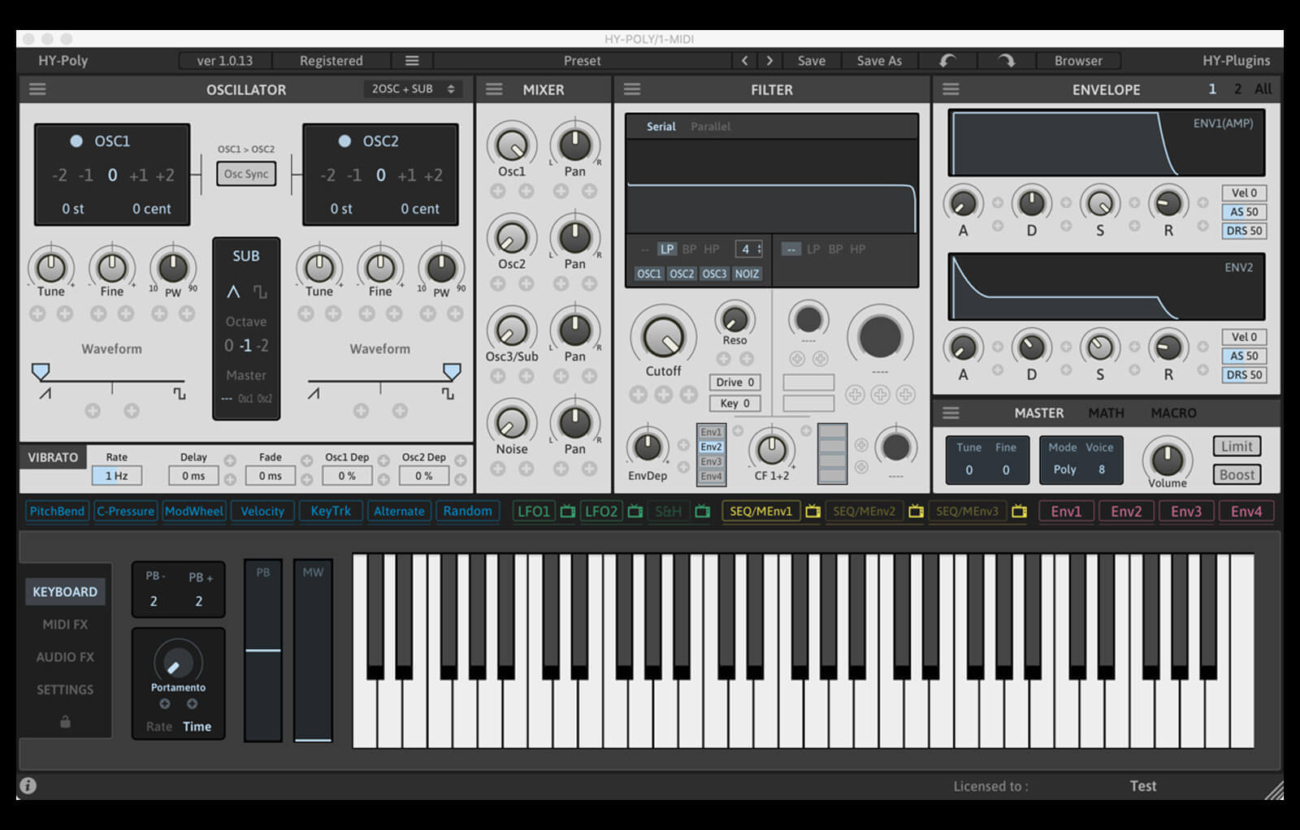Open the Filter panel hamburger menu
This screenshot has width=1300, height=830.
tap(632, 89)
